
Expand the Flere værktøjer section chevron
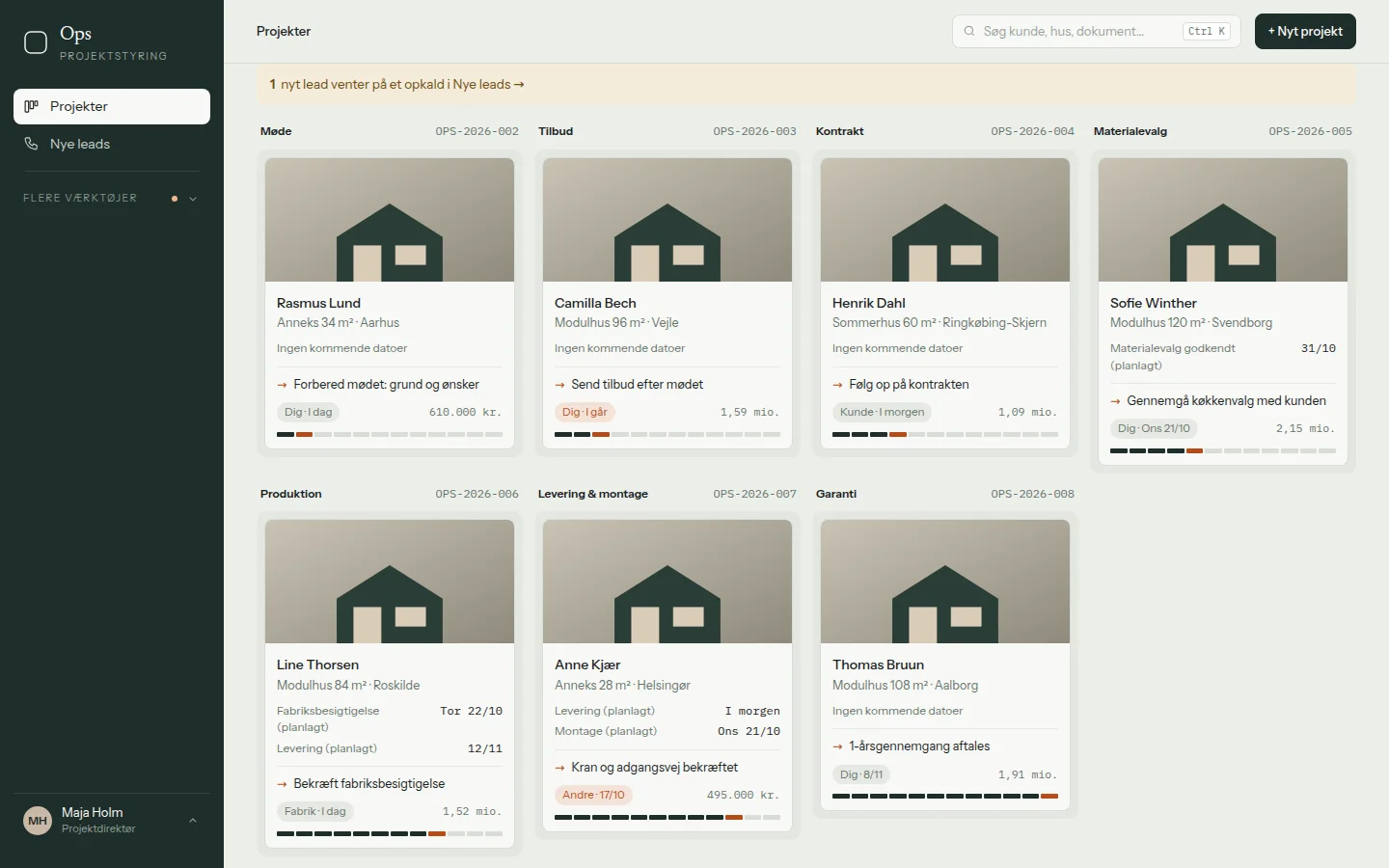[193, 199]
